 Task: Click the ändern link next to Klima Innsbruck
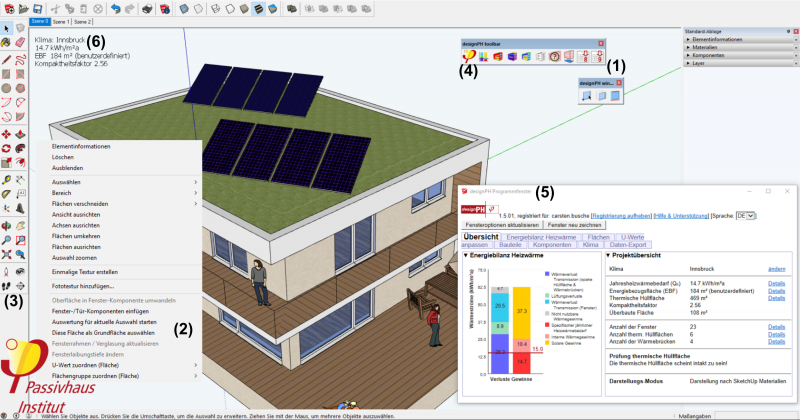[777, 269]
